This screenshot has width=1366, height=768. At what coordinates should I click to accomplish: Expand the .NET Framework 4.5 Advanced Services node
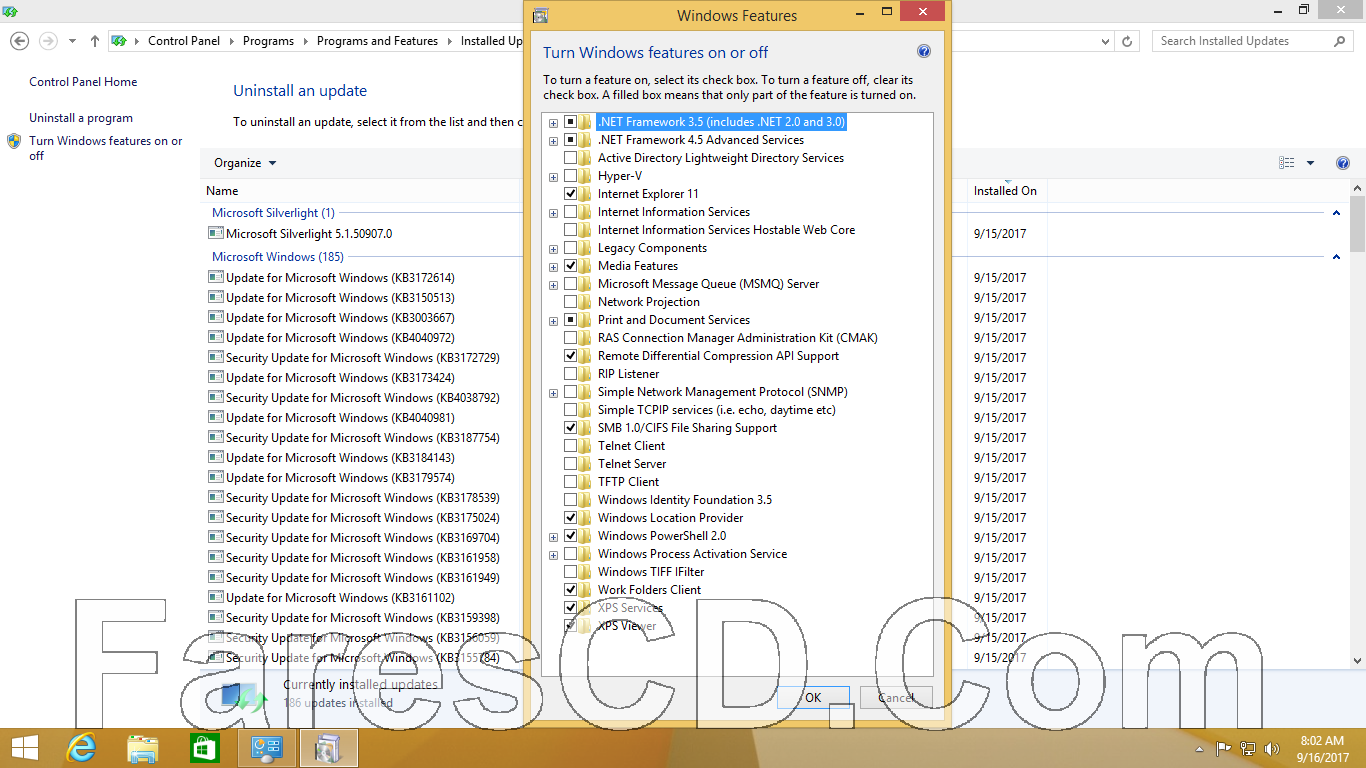pyautogui.click(x=553, y=140)
